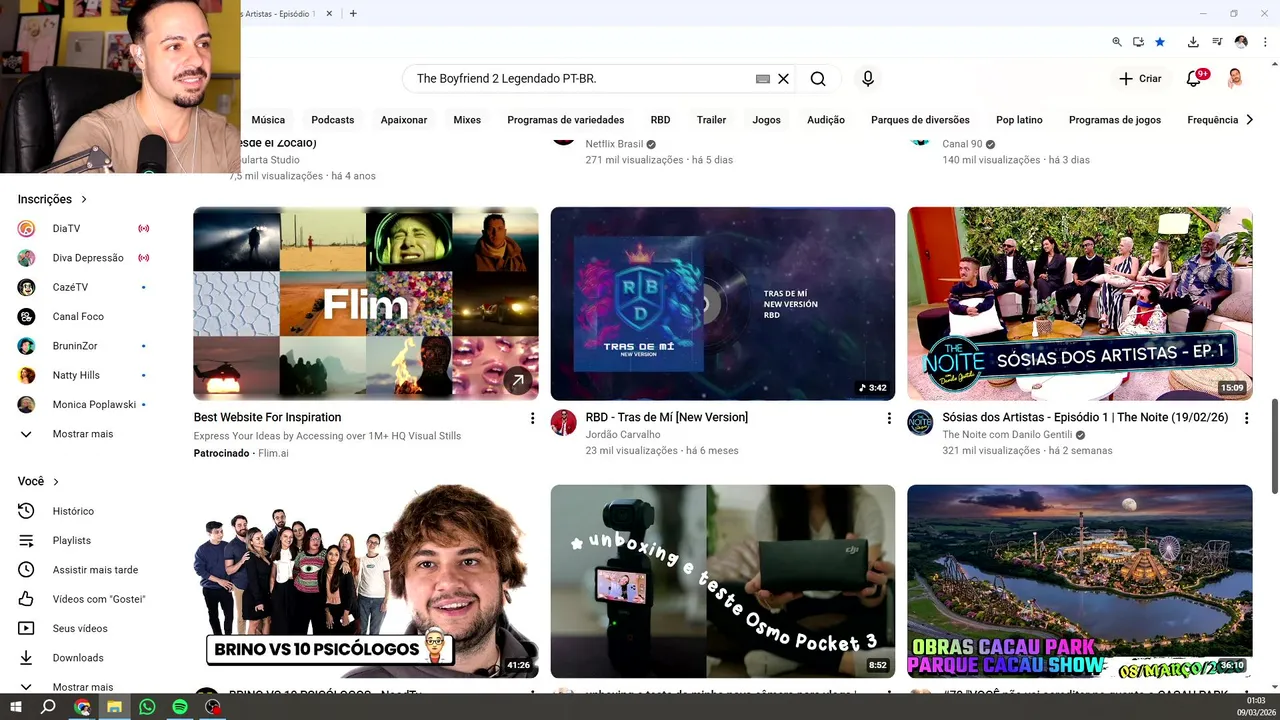
Task: Select the Jogos filter chip
Action: click(x=767, y=120)
